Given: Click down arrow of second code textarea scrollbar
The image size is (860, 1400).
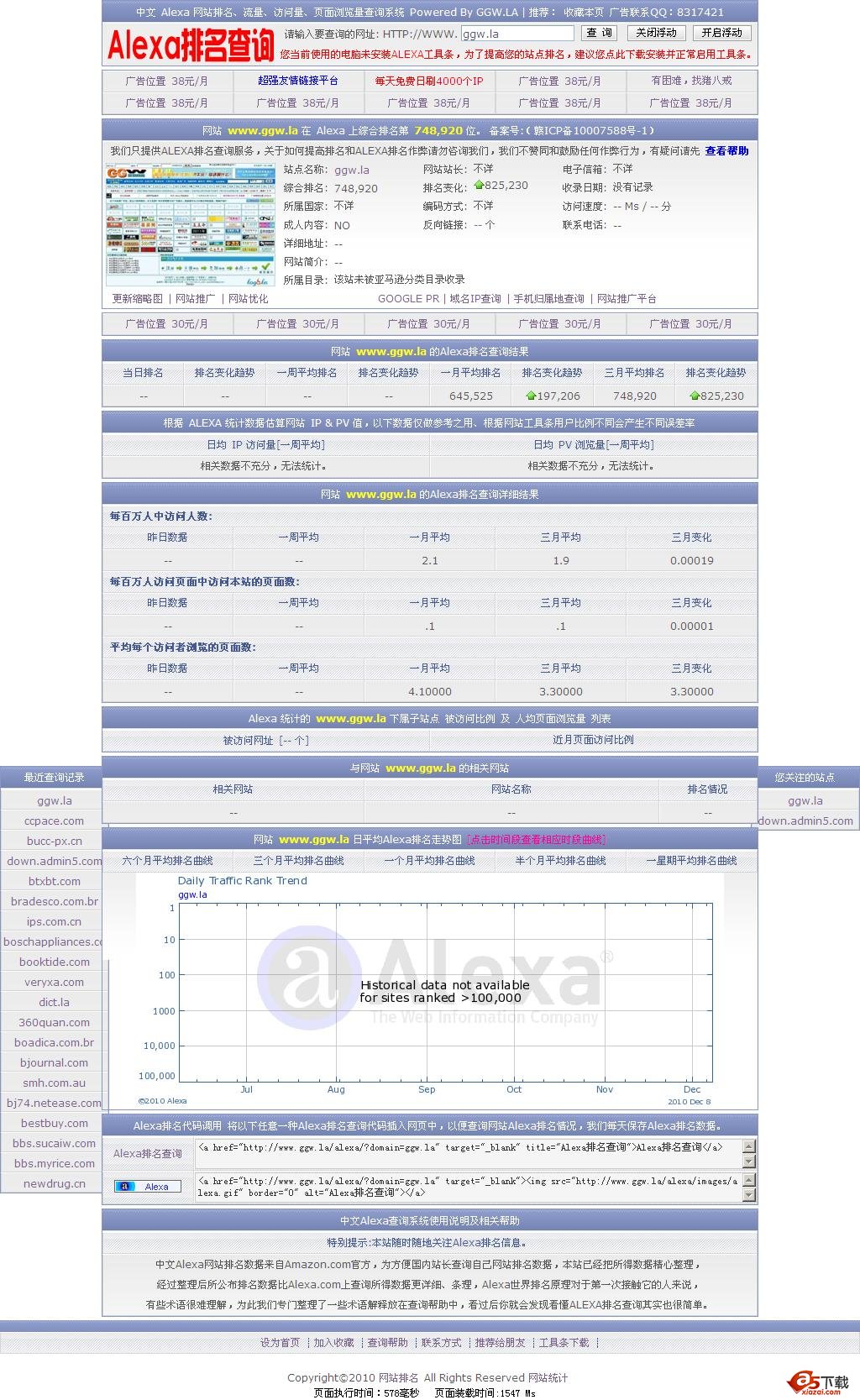Looking at the screenshot, I should [x=750, y=1195].
